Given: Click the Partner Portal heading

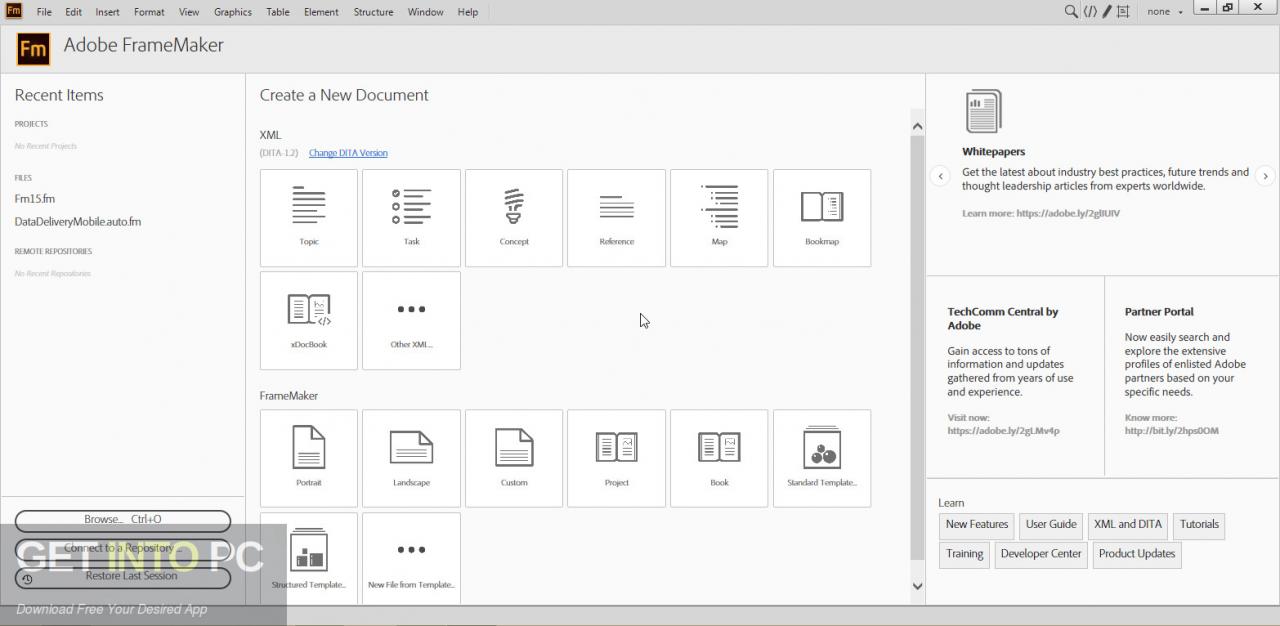Looking at the screenshot, I should [1159, 312].
